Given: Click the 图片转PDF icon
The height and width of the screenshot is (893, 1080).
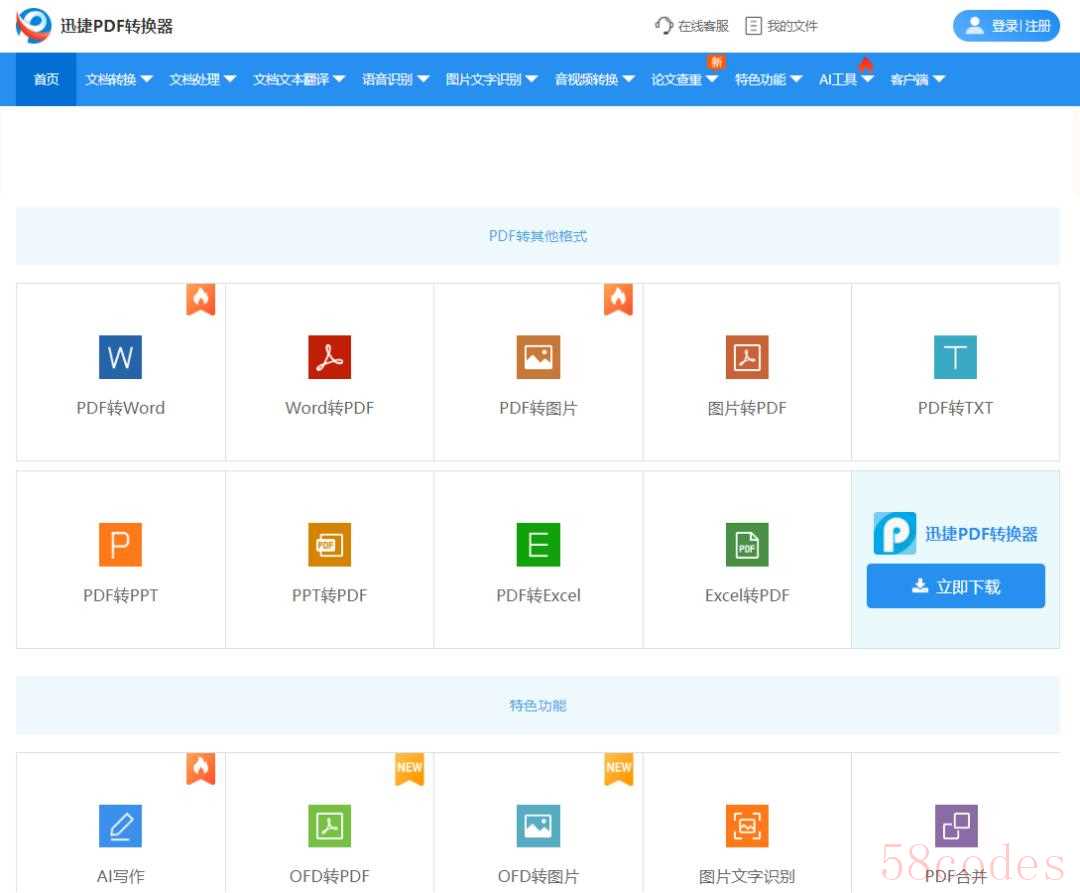Looking at the screenshot, I should (x=747, y=357).
